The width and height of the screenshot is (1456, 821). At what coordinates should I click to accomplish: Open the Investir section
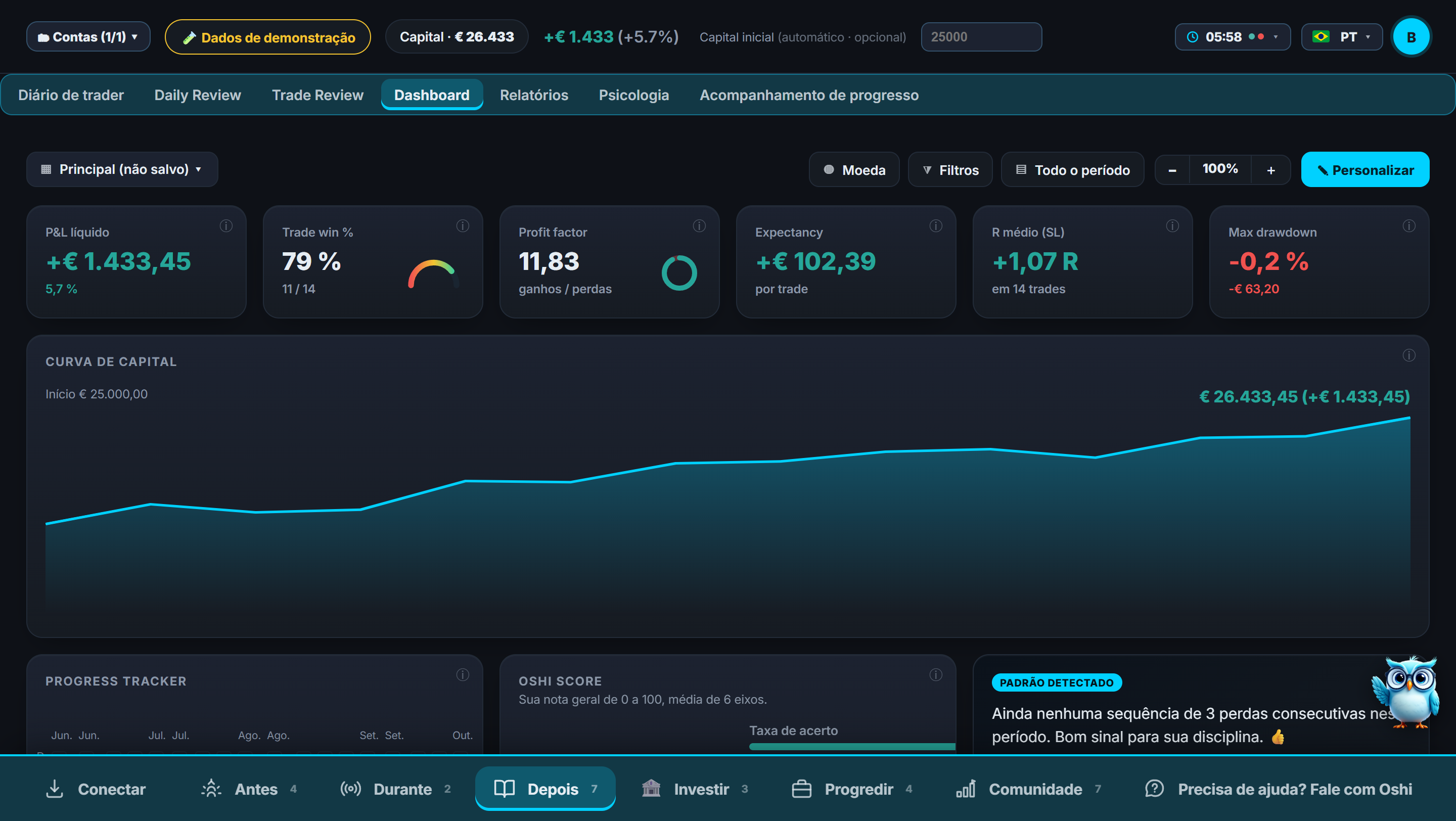click(x=695, y=789)
